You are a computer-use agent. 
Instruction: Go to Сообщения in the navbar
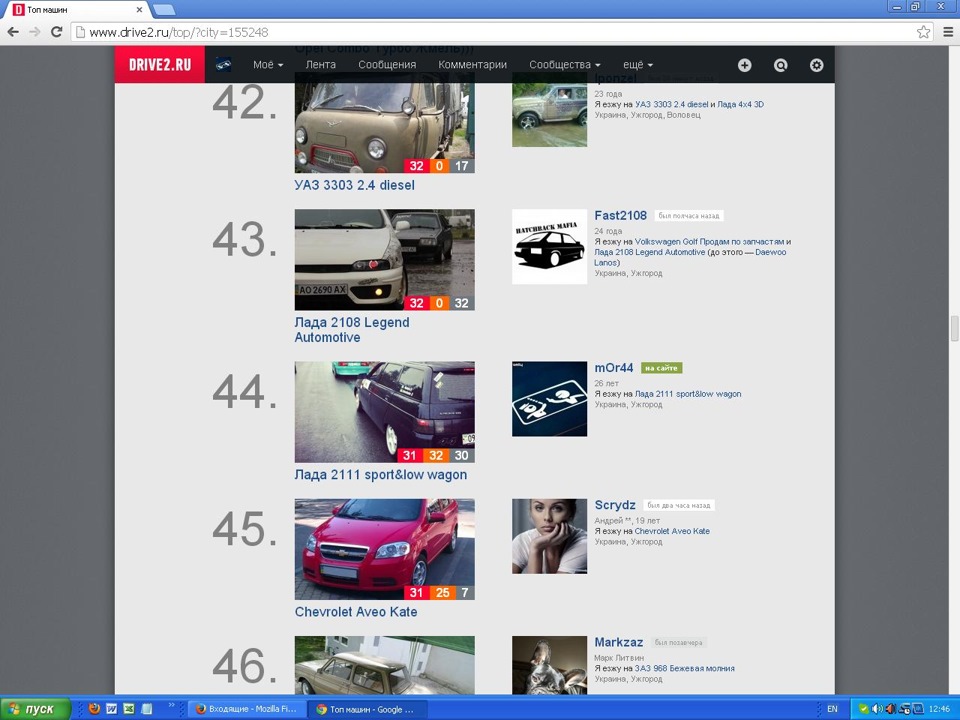[387, 64]
